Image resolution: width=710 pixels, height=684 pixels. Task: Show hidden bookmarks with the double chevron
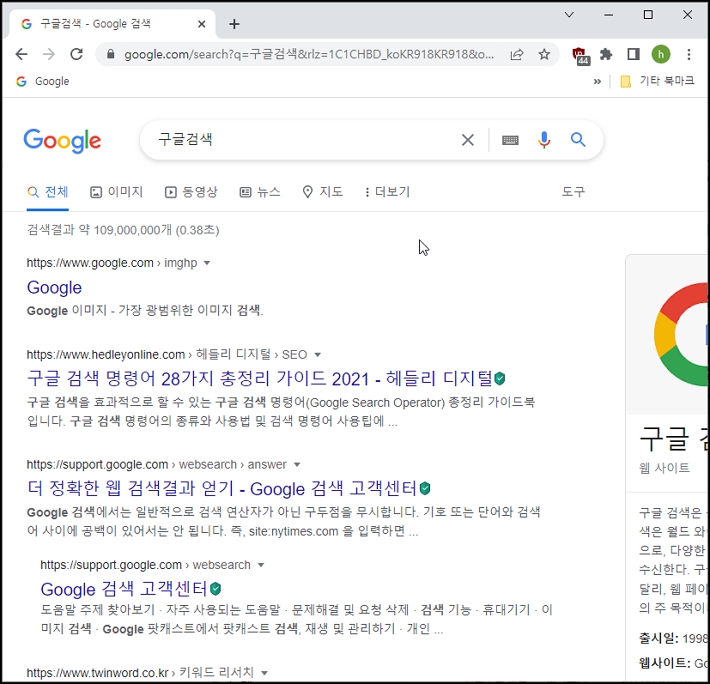tap(597, 81)
